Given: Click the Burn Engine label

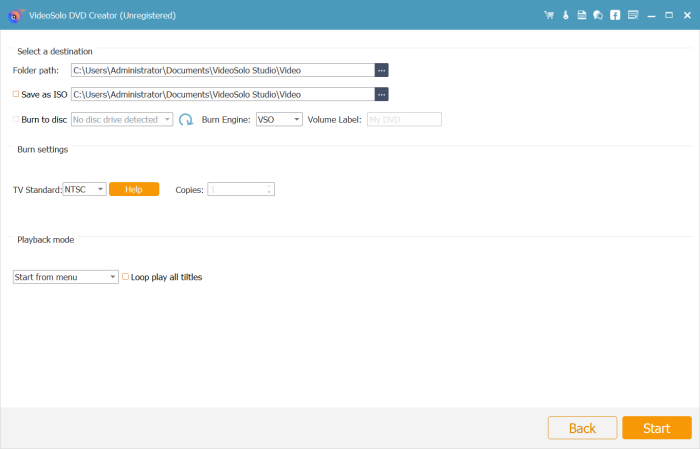Looking at the screenshot, I should 226,120.
